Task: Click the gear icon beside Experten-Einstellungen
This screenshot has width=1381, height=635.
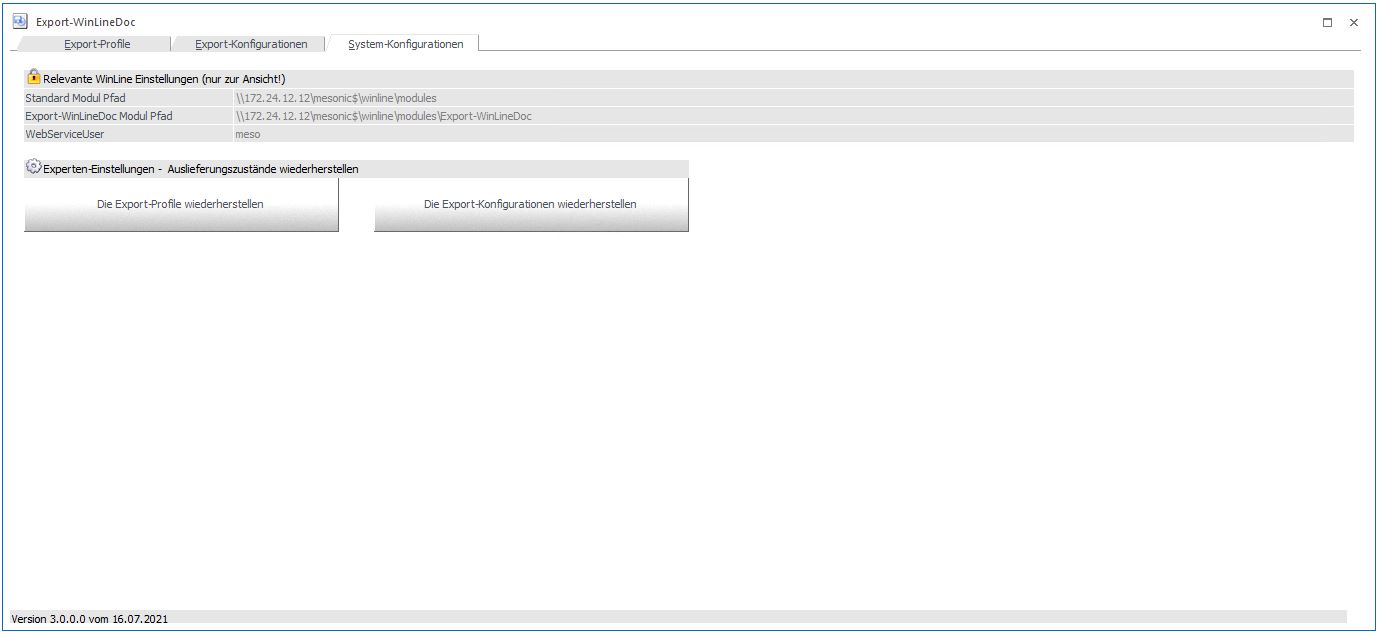Action: [34, 168]
